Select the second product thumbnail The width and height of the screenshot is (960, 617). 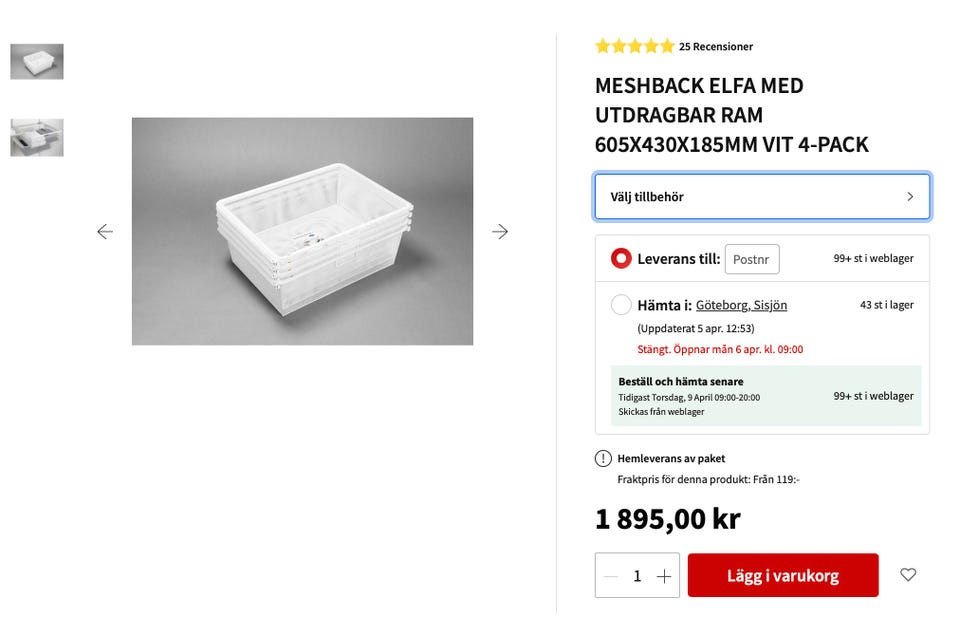coord(37,138)
